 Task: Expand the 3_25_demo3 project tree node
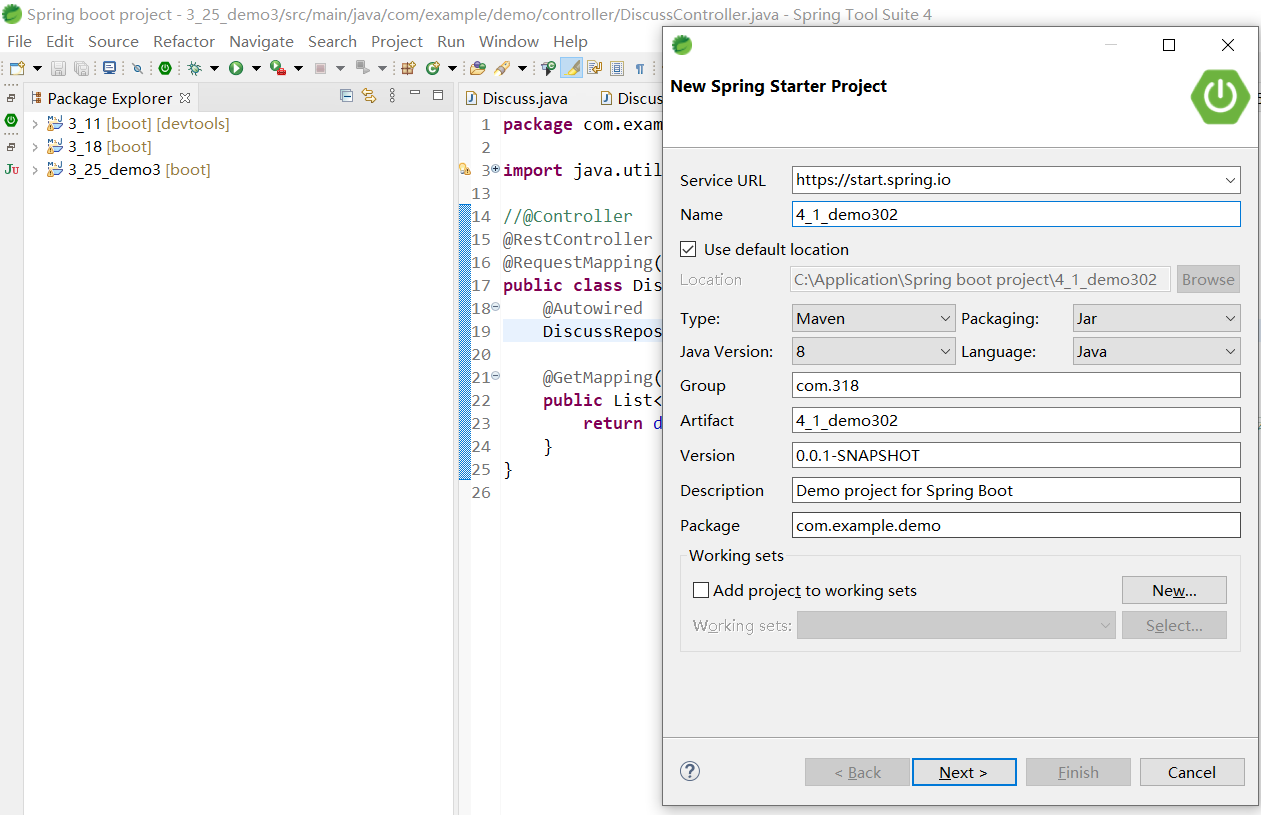pos(35,170)
